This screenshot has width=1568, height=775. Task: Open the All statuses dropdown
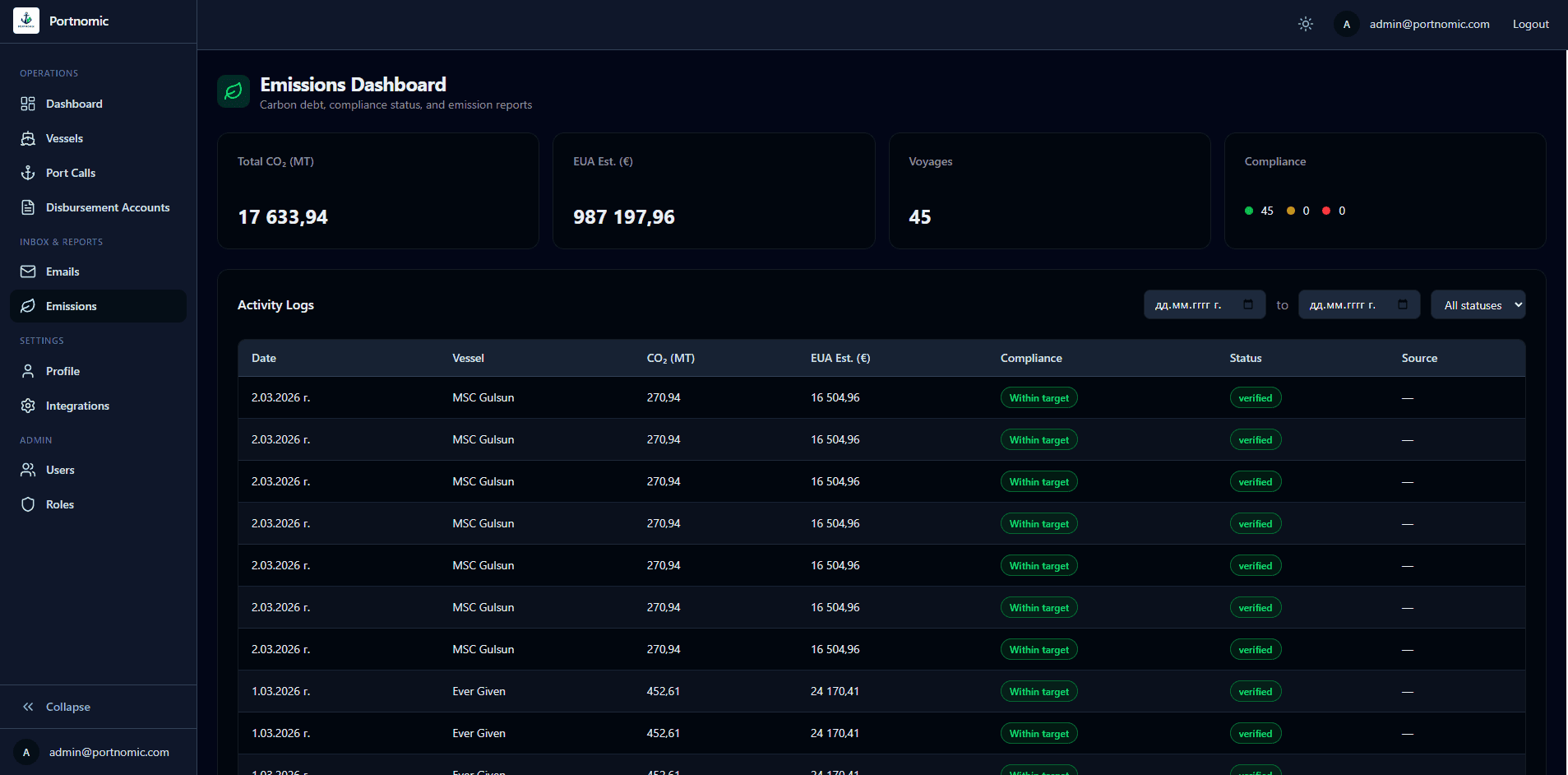[x=1478, y=305]
